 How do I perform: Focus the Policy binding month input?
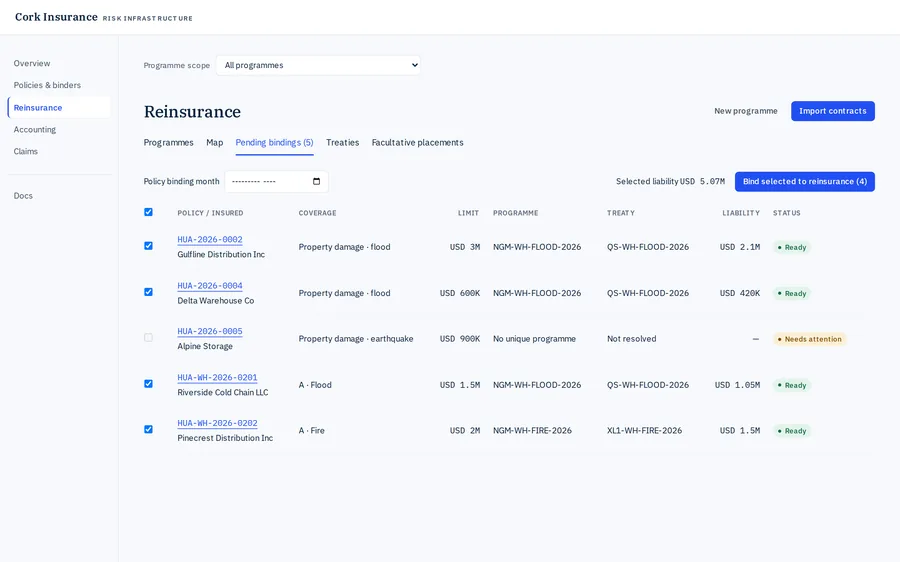pyautogui.click(x=276, y=181)
